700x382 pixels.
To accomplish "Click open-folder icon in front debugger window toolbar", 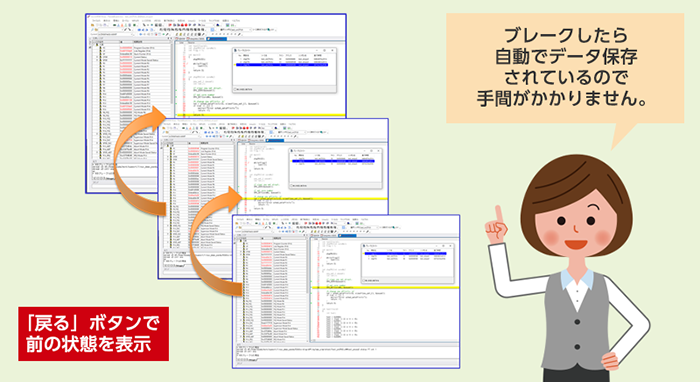I will tap(238, 224).
